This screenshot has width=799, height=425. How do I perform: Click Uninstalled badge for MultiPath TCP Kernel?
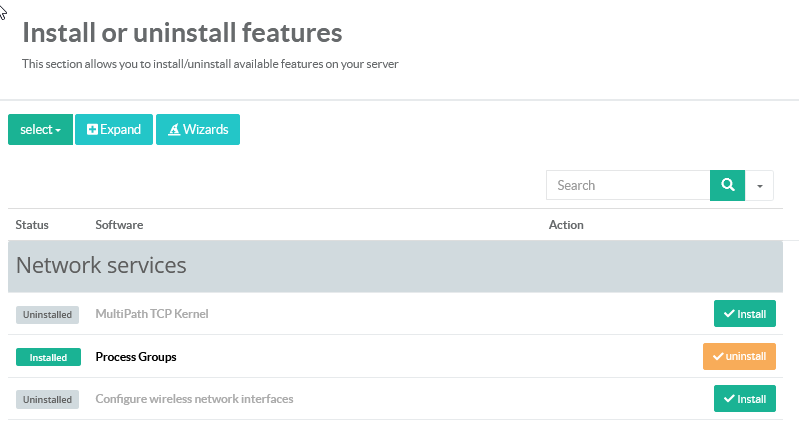47,314
